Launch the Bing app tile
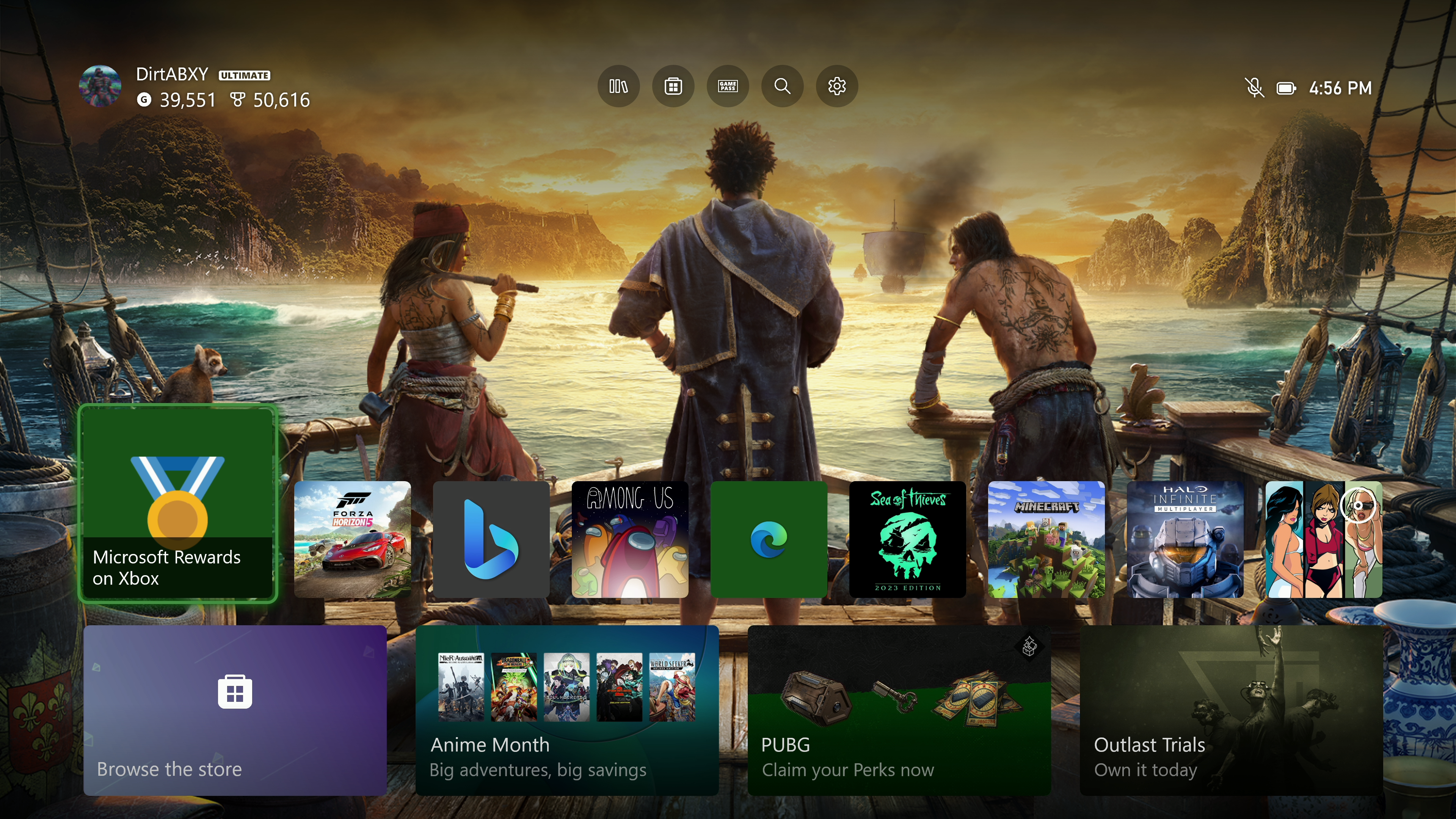Image resolution: width=1456 pixels, height=819 pixels. [x=491, y=539]
